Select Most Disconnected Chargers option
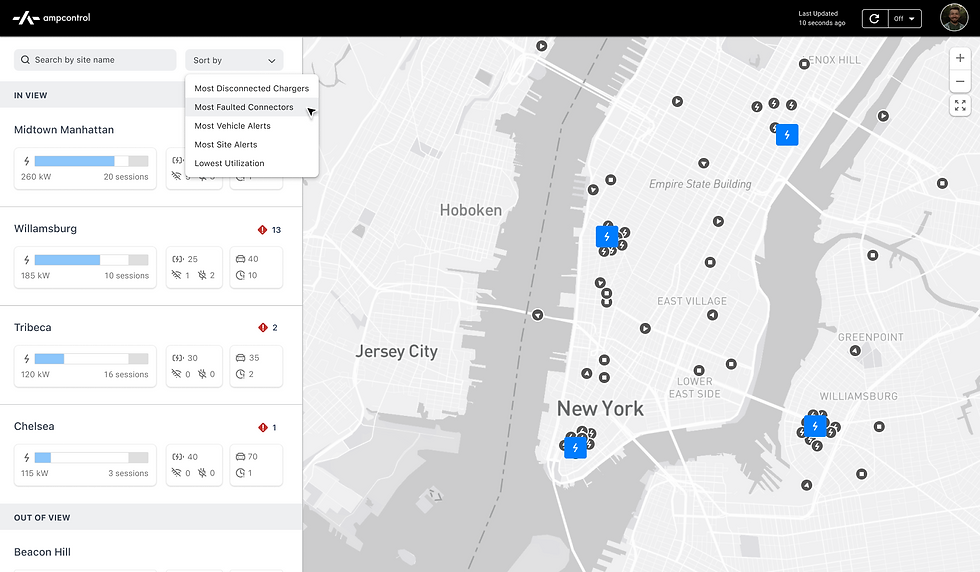Viewport: 980px width, 572px height. click(x=251, y=88)
